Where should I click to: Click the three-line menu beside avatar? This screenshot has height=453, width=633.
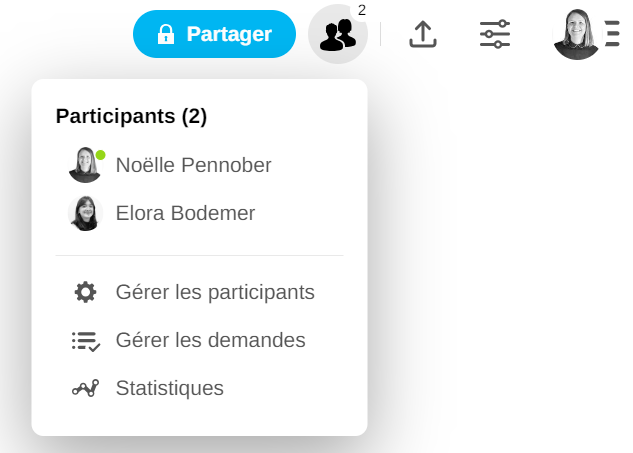(x=612, y=34)
